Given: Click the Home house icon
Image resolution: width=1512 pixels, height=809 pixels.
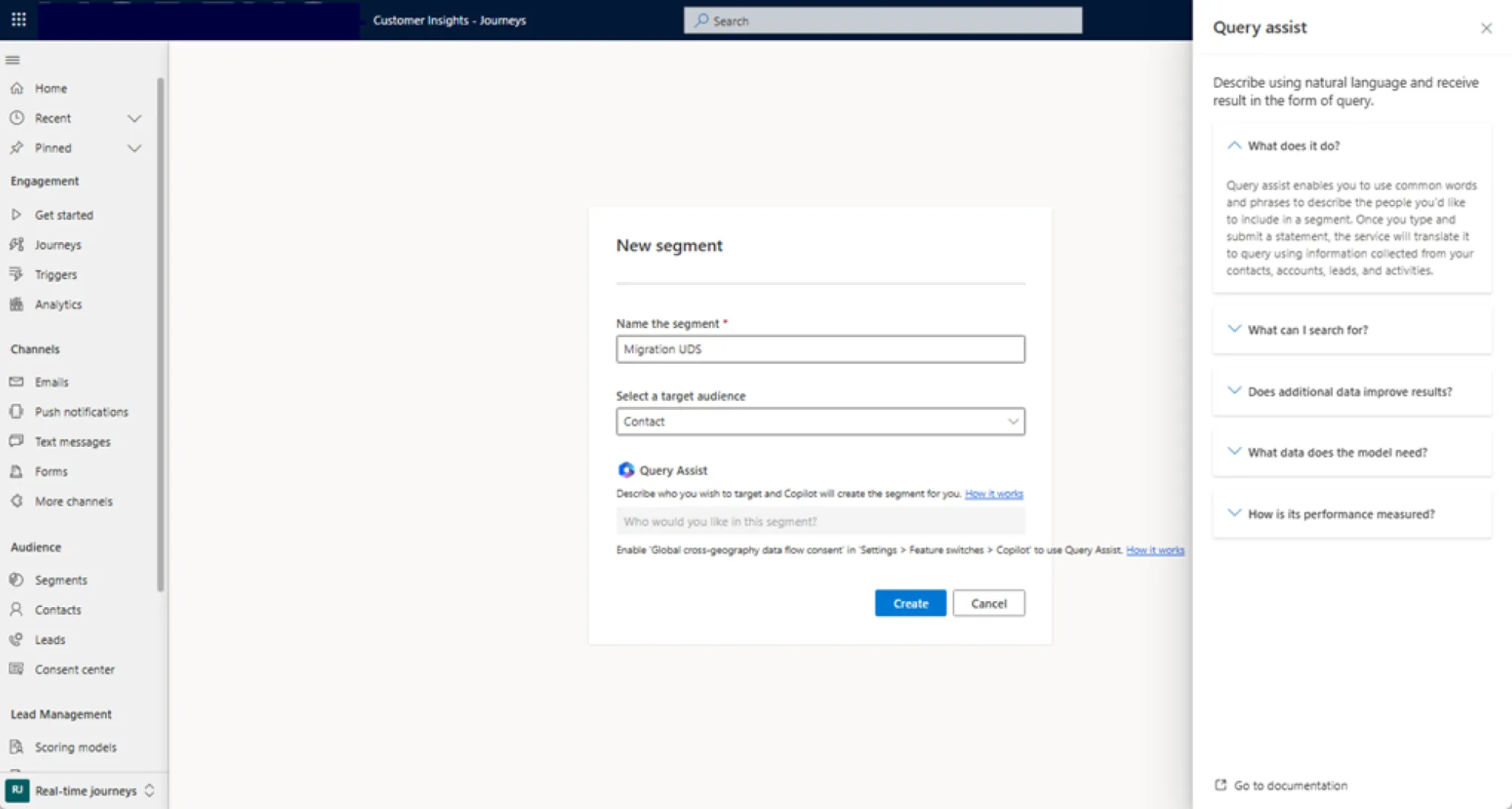Looking at the screenshot, I should pos(17,88).
